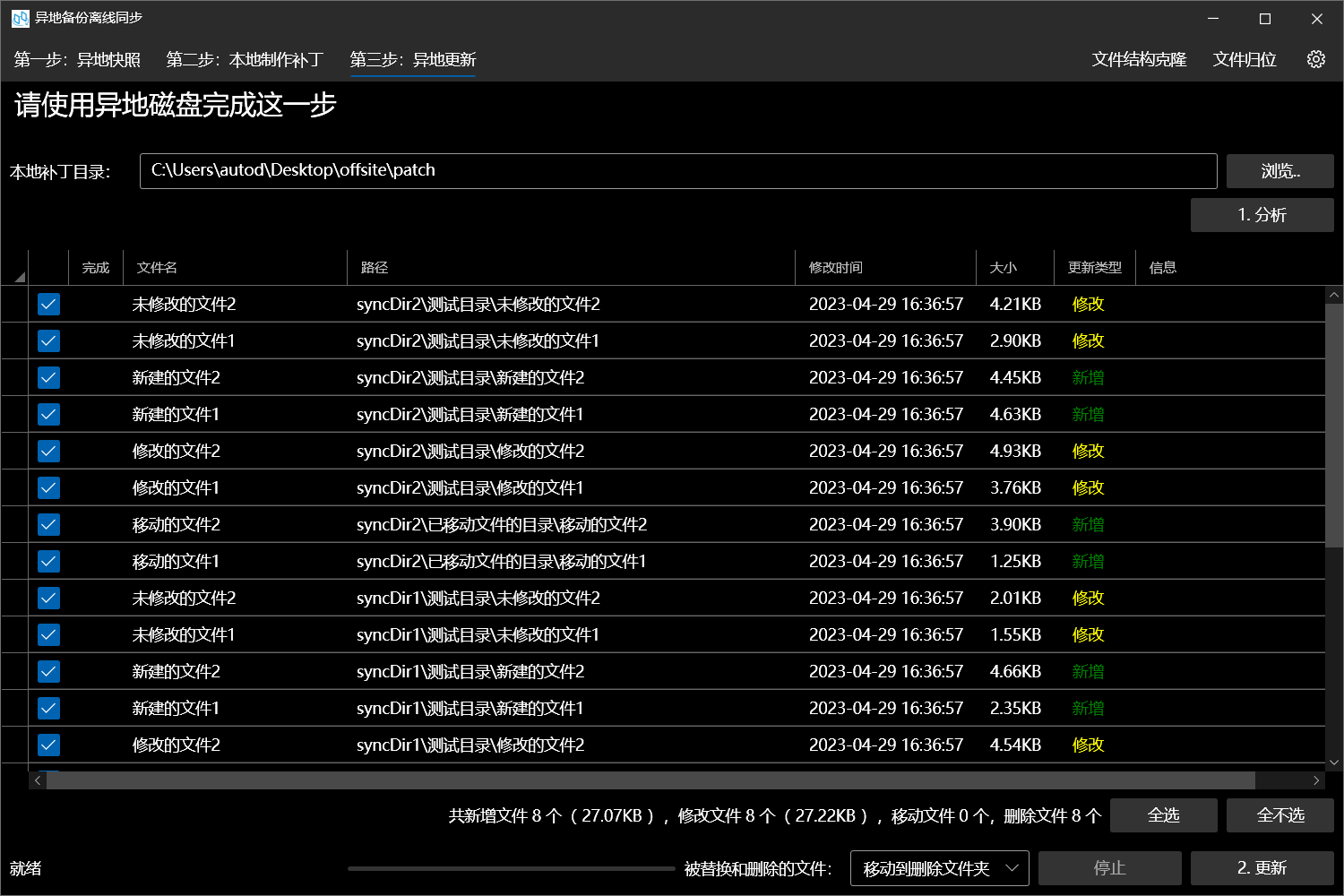Click size cell 4.63KB

coord(1015,415)
